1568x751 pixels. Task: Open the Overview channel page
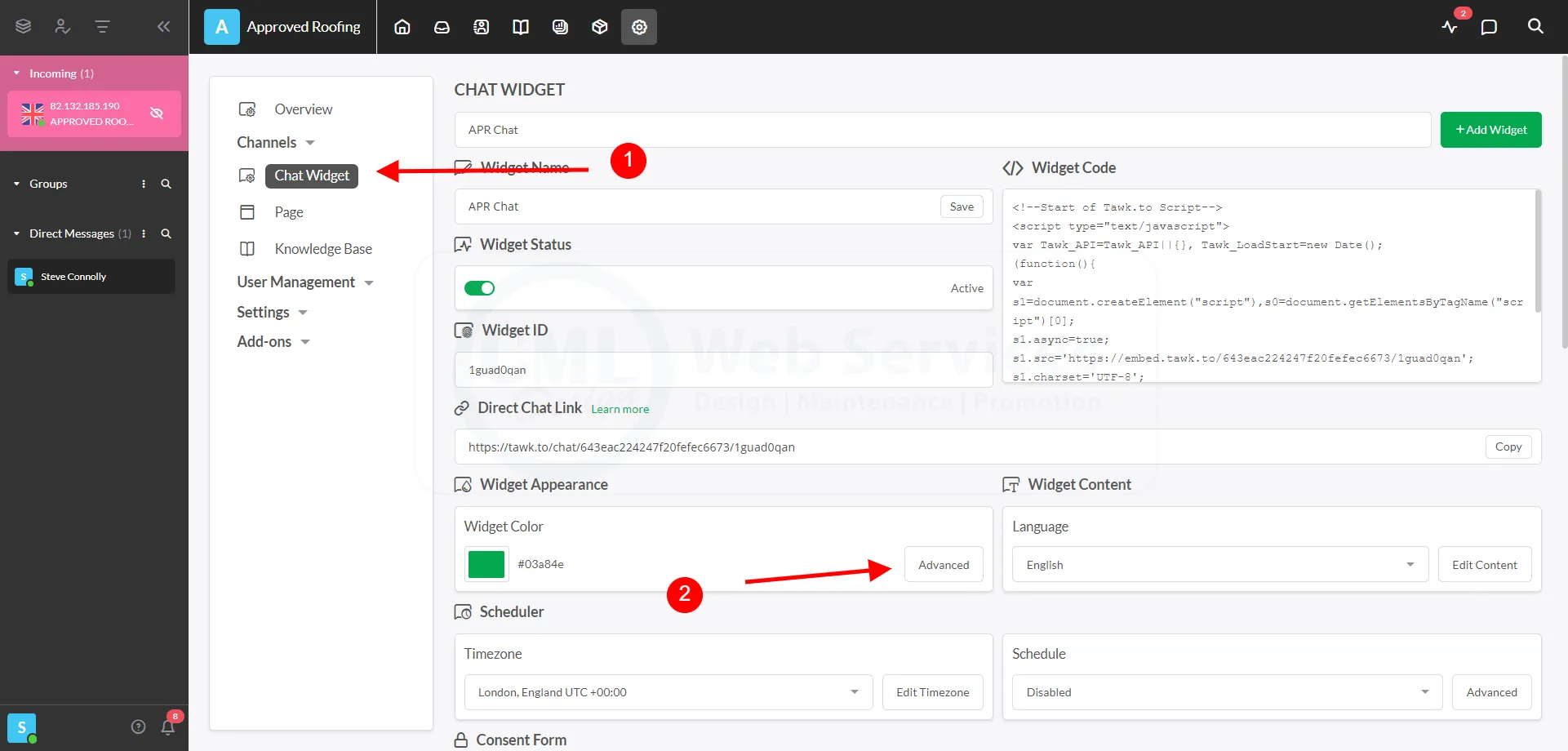pos(303,109)
